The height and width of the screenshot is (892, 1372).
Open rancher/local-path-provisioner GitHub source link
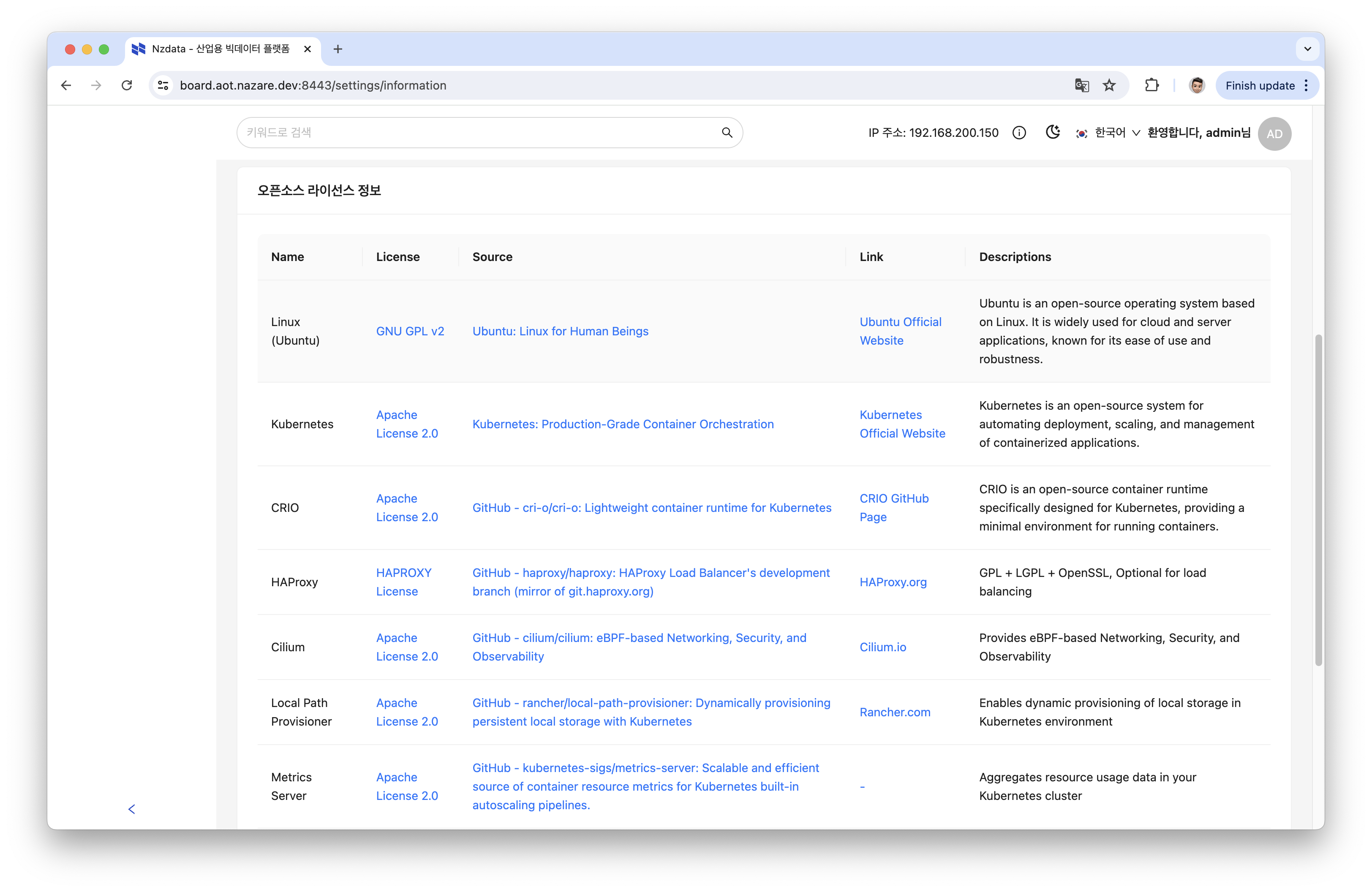pyautogui.click(x=651, y=712)
